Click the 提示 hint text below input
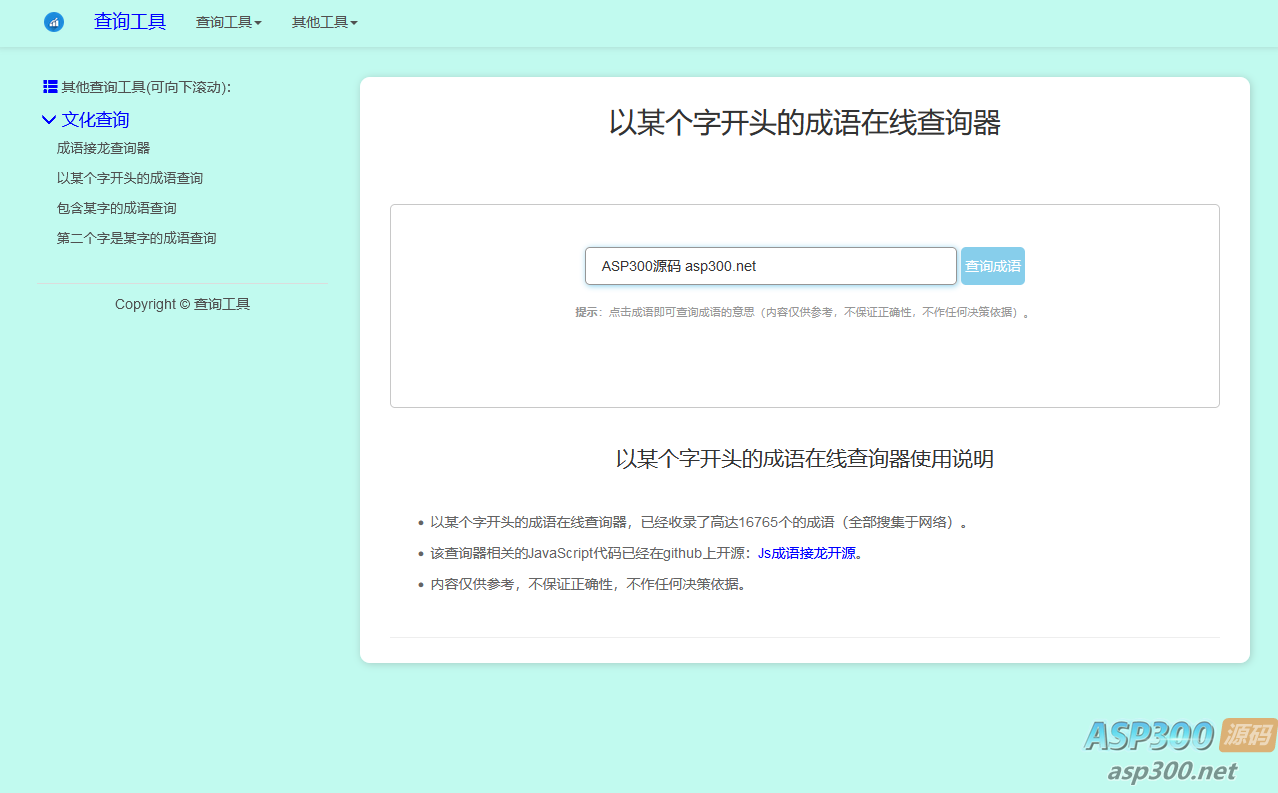 pos(802,312)
